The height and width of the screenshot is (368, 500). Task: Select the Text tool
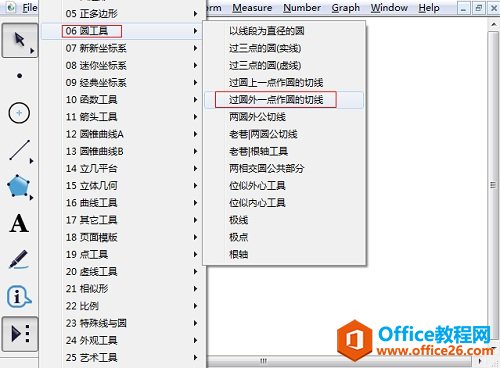coord(19,223)
